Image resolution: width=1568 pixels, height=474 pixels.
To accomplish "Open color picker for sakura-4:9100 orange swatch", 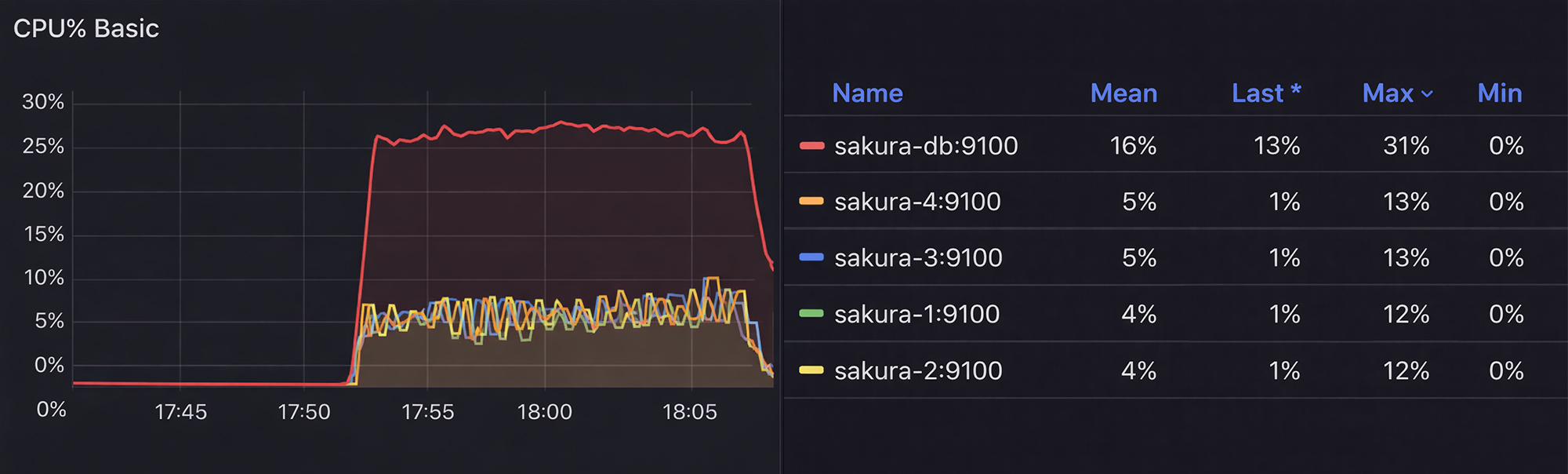I will [811, 202].
